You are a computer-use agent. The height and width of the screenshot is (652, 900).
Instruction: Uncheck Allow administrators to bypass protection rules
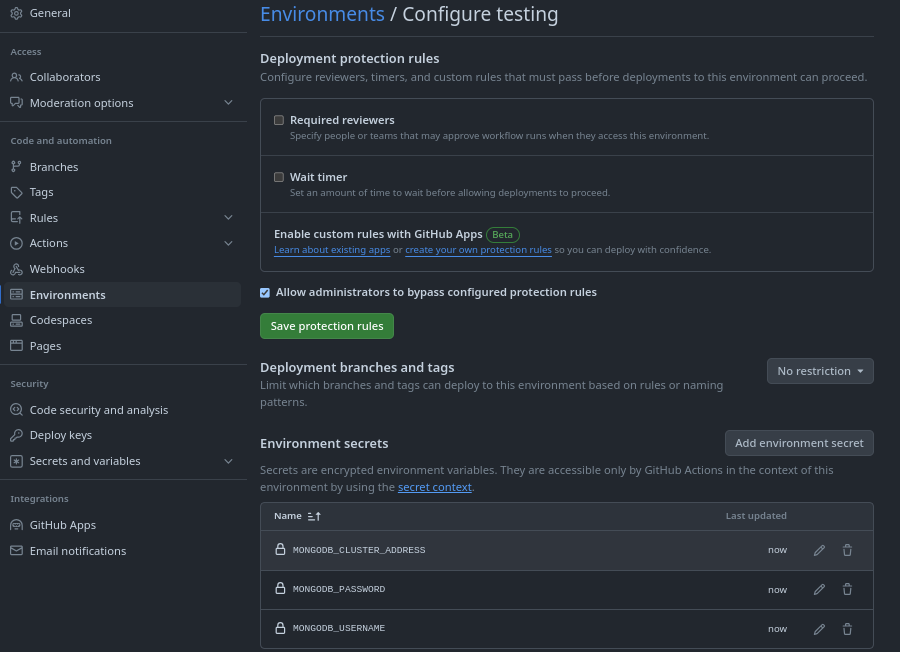pos(265,293)
